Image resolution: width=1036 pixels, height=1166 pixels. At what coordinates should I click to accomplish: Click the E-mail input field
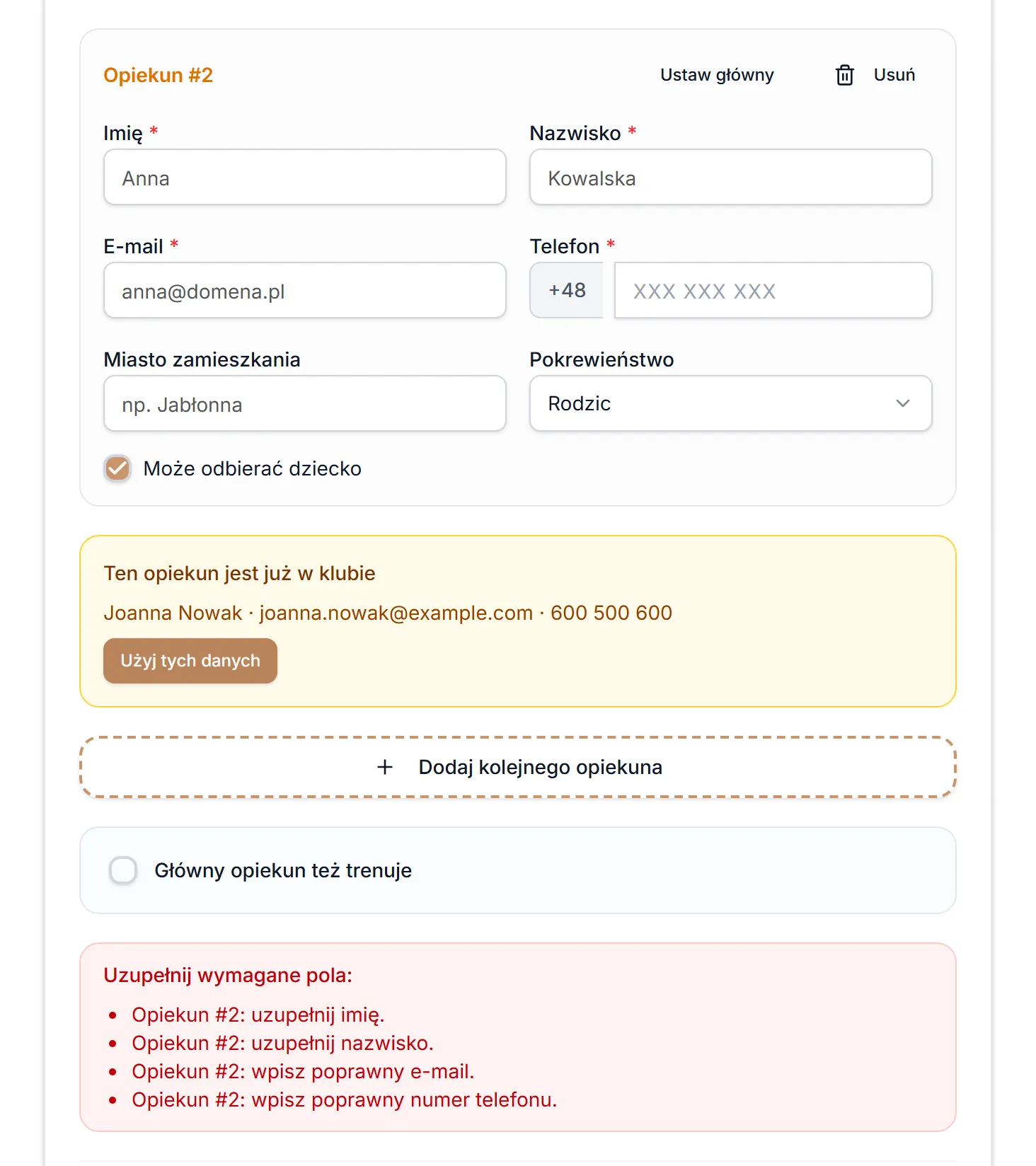tap(305, 290)
